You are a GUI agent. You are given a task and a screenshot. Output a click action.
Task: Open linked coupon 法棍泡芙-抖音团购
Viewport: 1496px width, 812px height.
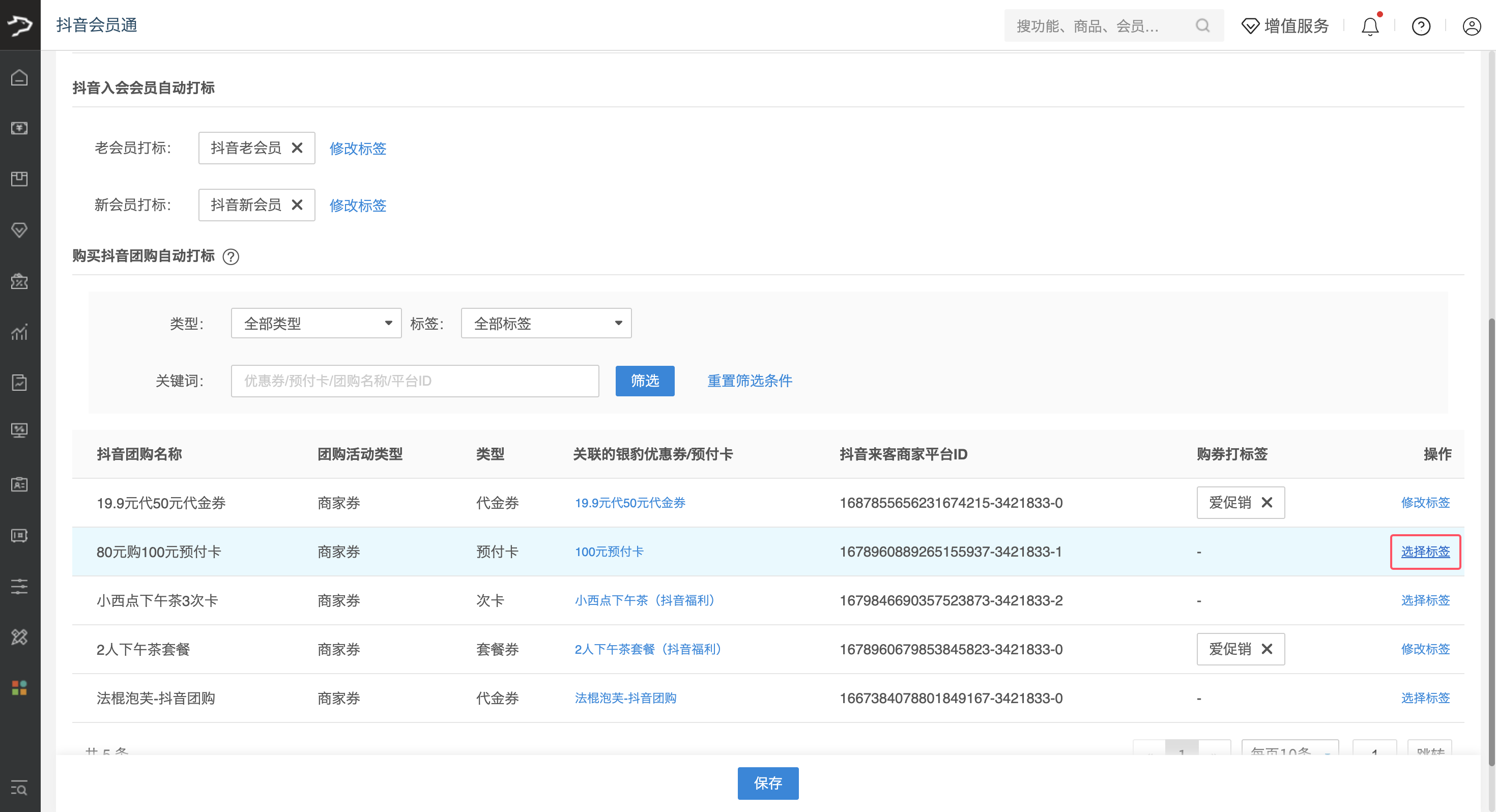(625, 698)
